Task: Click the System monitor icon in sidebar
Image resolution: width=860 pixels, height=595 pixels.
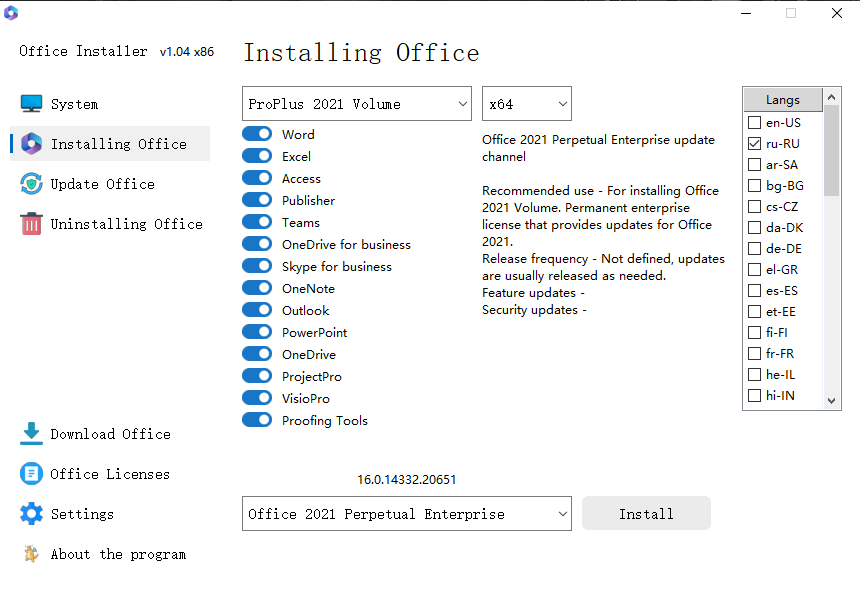Action: [x=29, y=103]
